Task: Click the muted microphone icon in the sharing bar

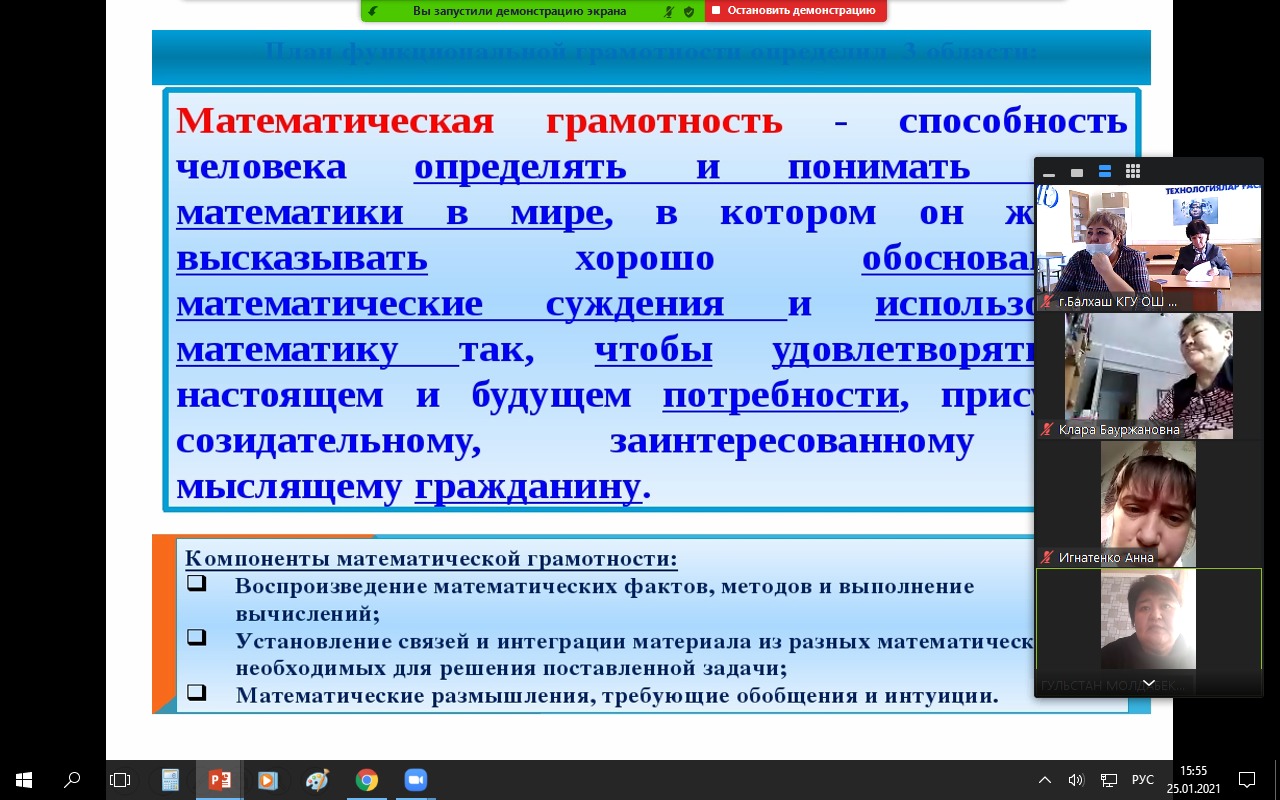Action: coord(669,11)
